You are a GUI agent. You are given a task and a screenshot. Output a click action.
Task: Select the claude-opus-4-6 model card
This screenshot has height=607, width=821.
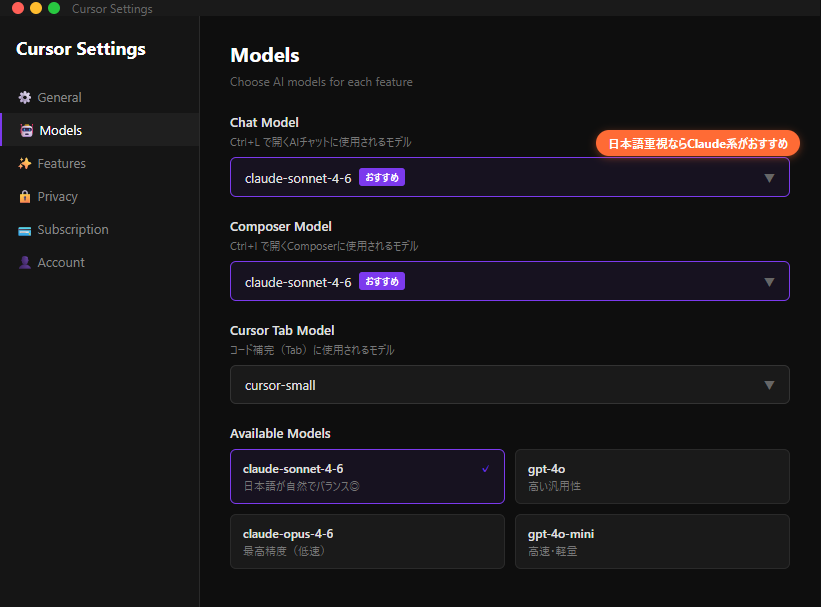click(367, 541)
